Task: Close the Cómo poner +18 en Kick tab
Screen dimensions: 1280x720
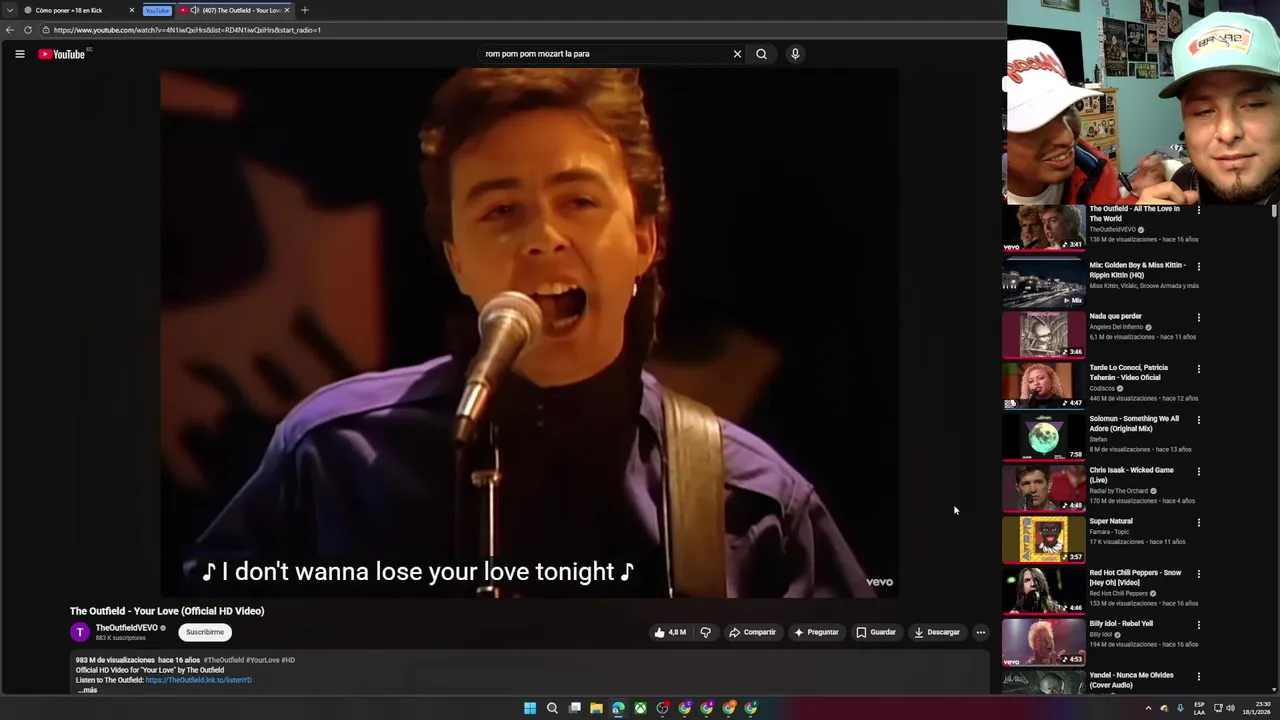Action: tap(131, 10)
